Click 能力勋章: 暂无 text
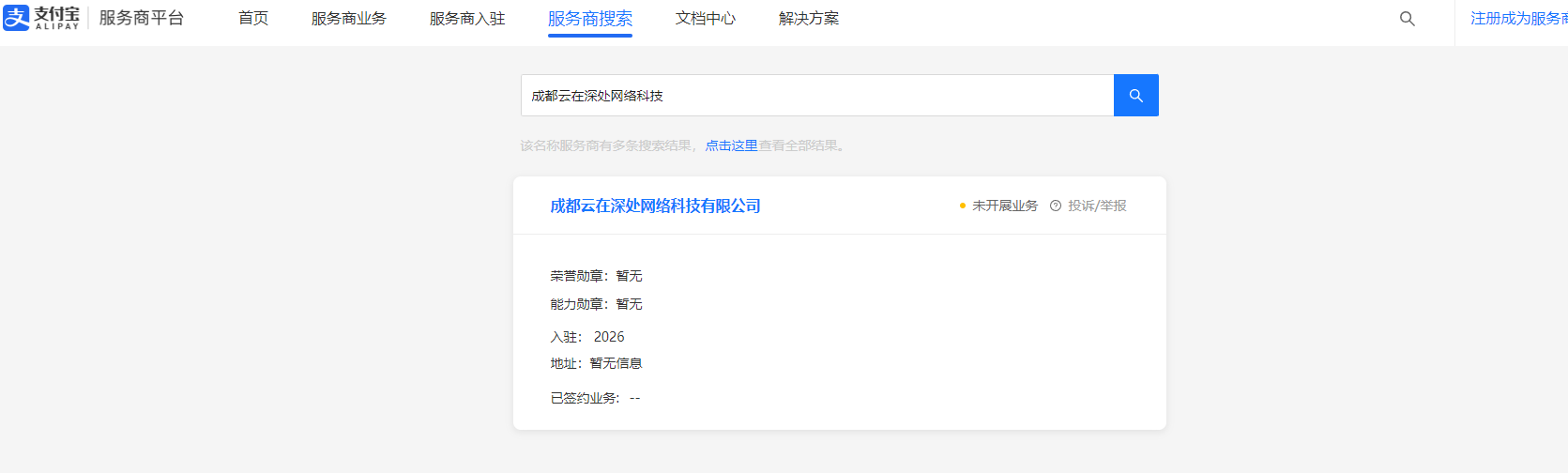This screenshot has width=1568, height=473. (597, 304)
